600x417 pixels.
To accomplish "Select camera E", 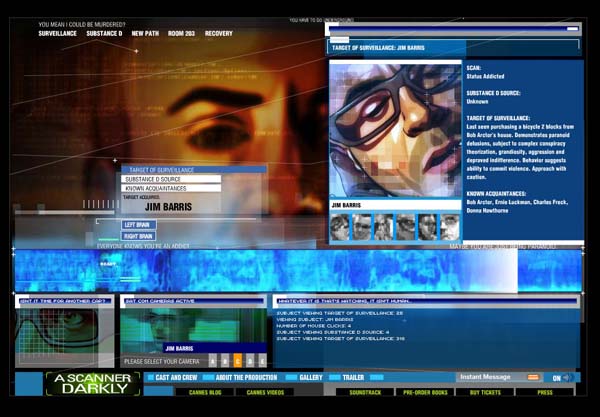I will [262, 361].
